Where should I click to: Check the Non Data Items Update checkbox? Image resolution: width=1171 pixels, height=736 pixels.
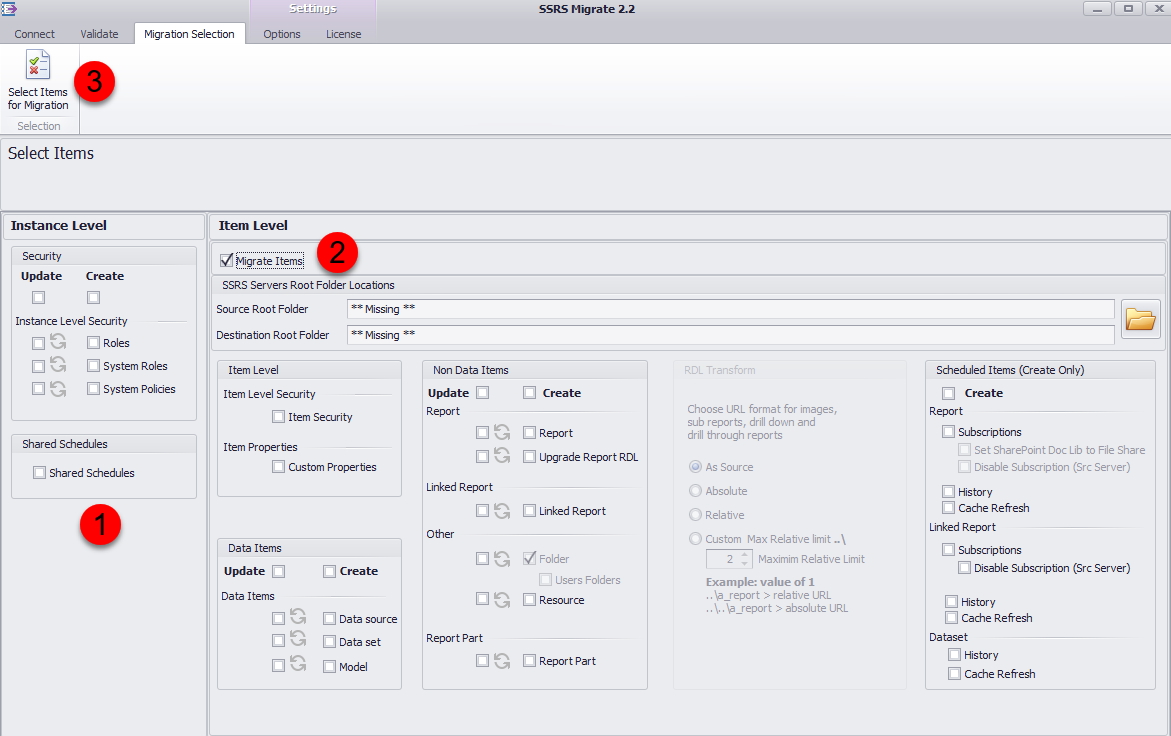(483, 393)
